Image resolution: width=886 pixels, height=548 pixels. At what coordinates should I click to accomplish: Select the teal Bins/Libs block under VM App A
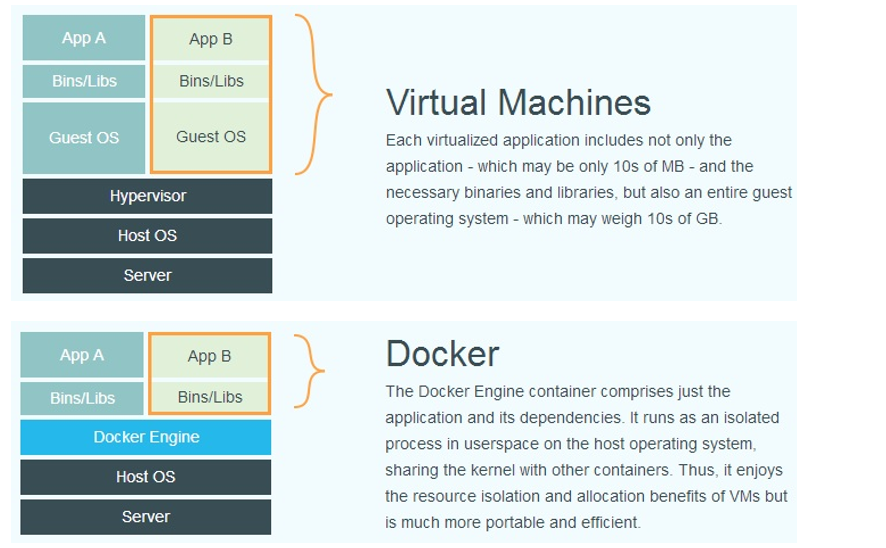click(84, 81)
